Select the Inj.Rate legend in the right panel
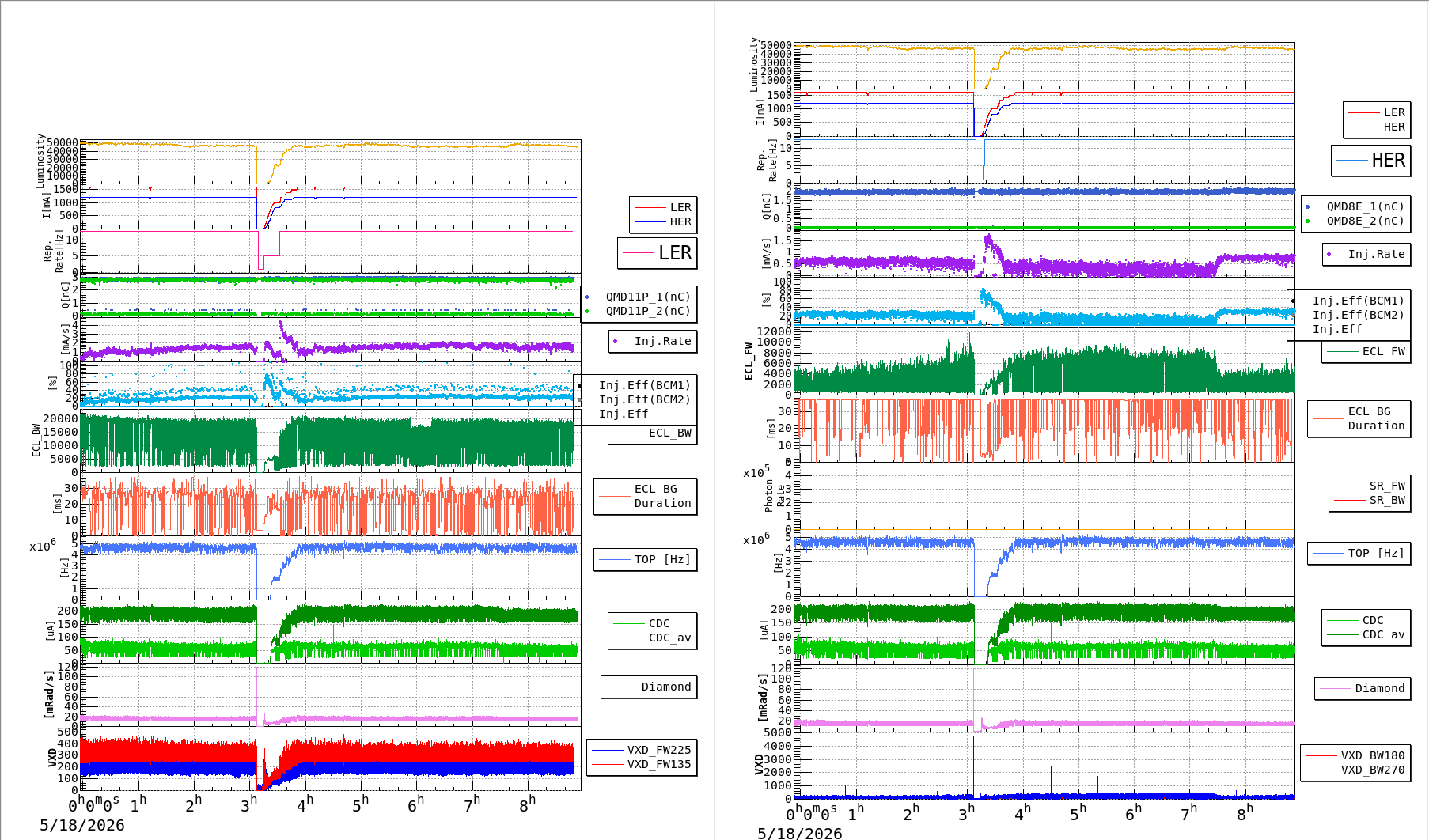The height and width of the screenshot is (840, 1429). coord(1377,254)
